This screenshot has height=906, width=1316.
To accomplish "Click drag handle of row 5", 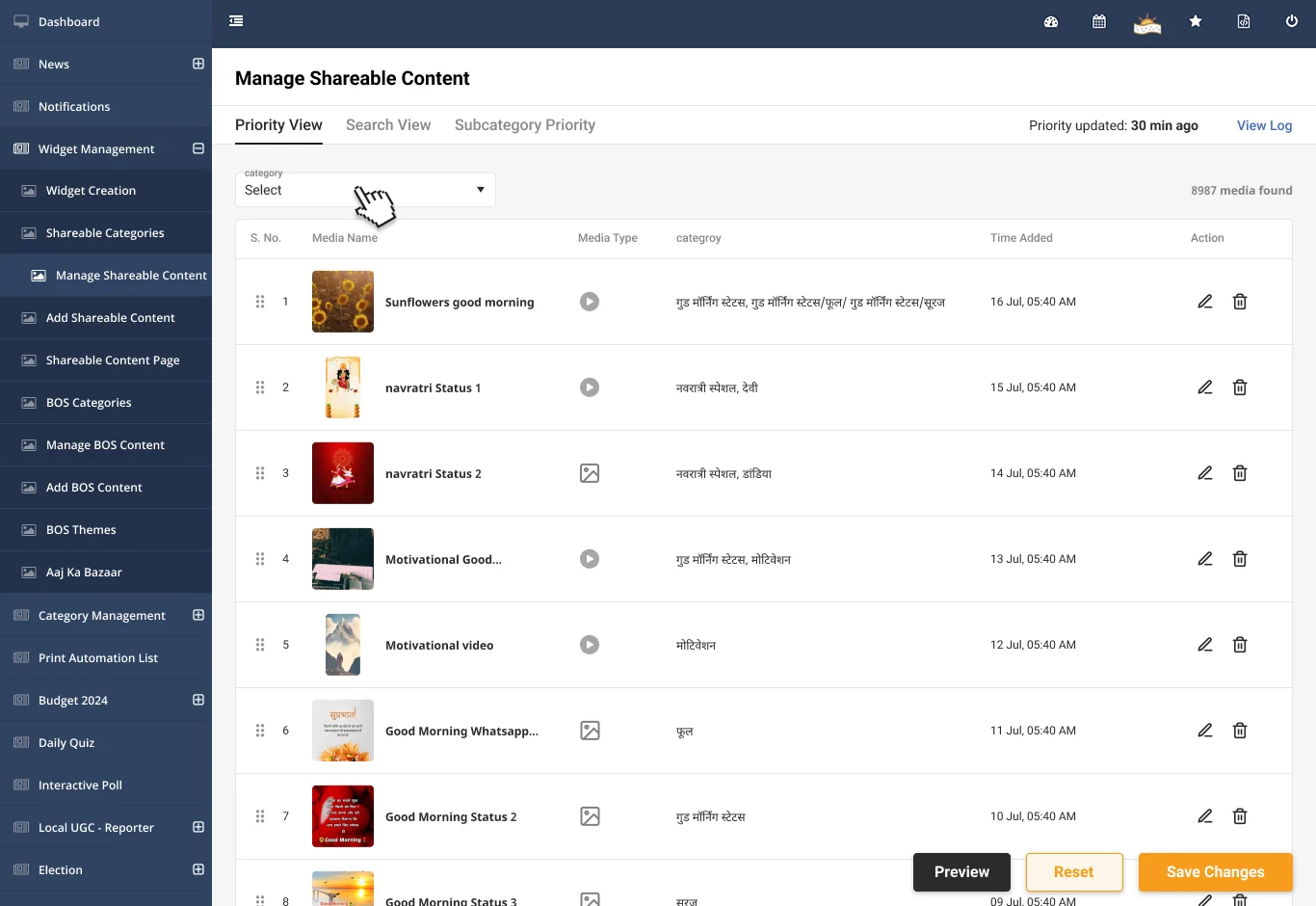I will point(260,645).
